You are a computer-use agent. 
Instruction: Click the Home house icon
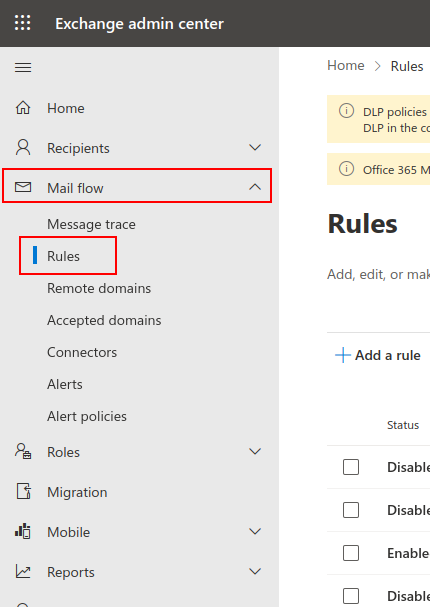click(x=23, y=108)
